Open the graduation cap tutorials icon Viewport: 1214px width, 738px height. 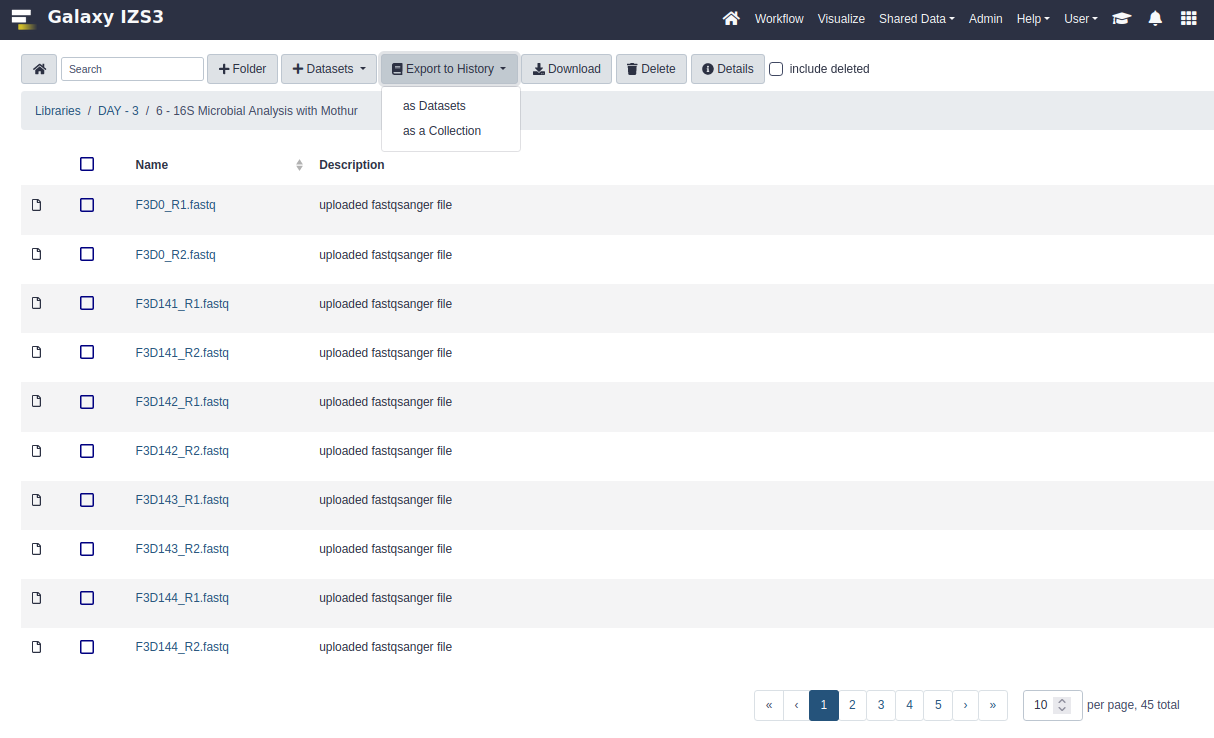1122,19
